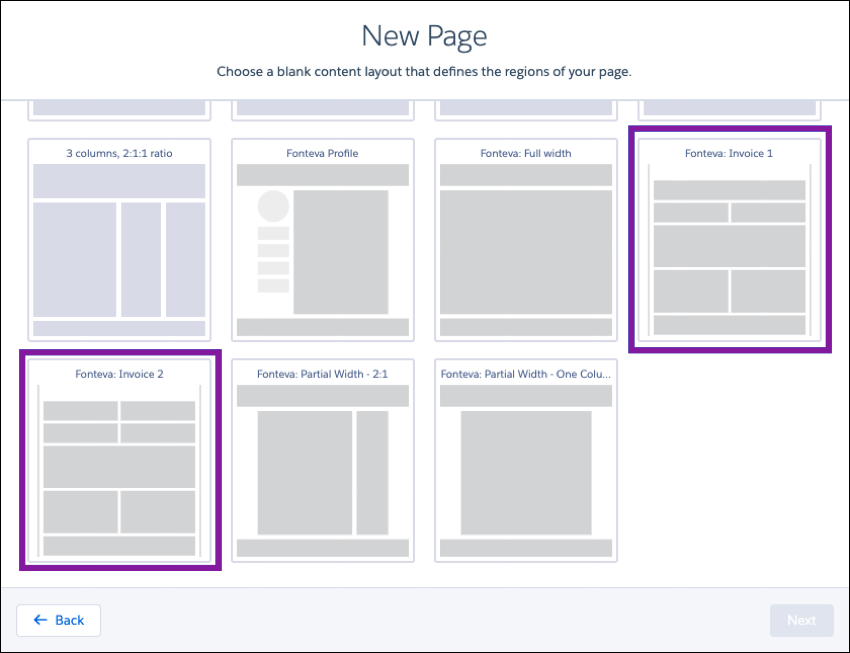
Task: Click the "New Page" dialog title
Action: click(x=424, y=36)
